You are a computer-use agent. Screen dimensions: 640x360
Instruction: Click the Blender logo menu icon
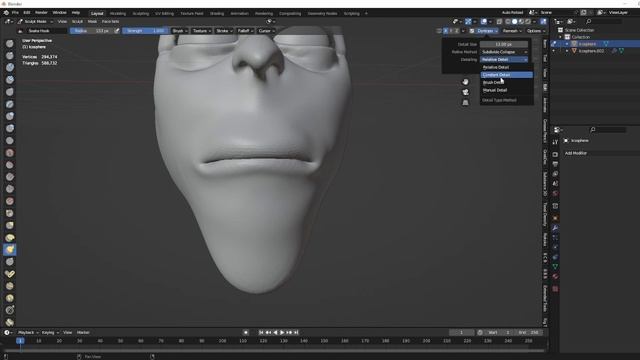(x=6, y=13)
